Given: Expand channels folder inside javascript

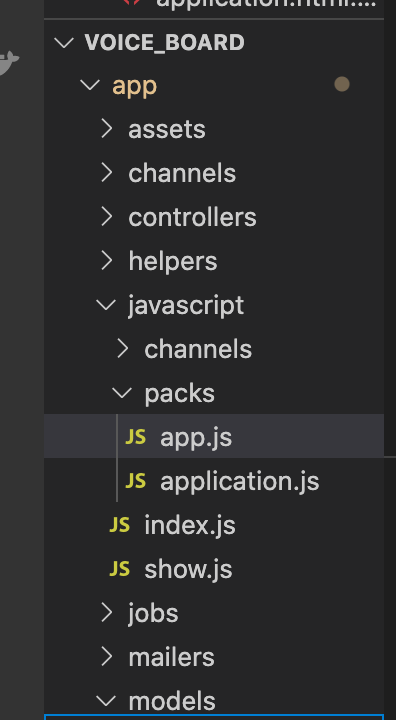Looking at the screenshot, I should (123, 349).
